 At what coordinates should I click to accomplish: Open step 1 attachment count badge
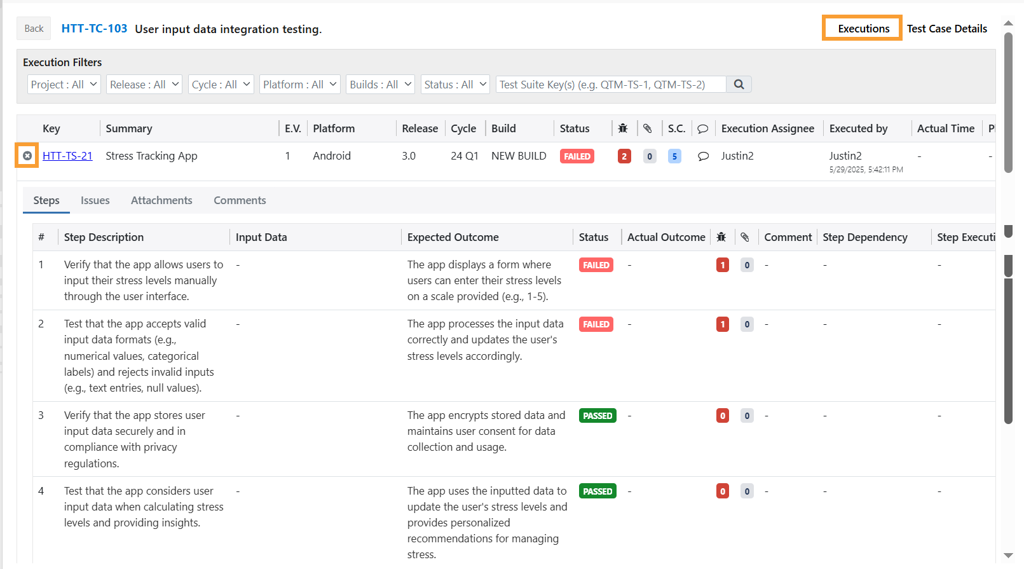click(x=747, y=265)
